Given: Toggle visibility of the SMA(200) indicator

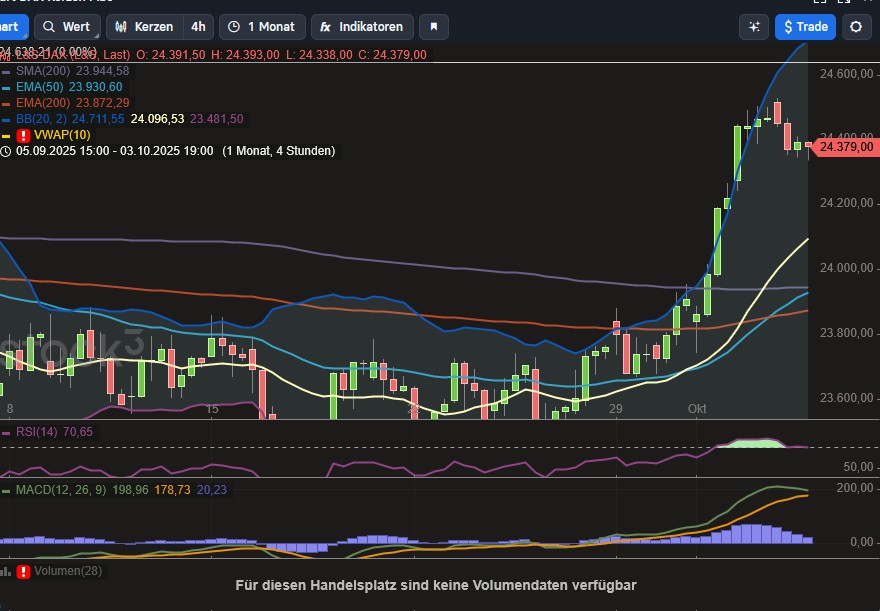Looking at the screenshot, I should pos(42,71).
